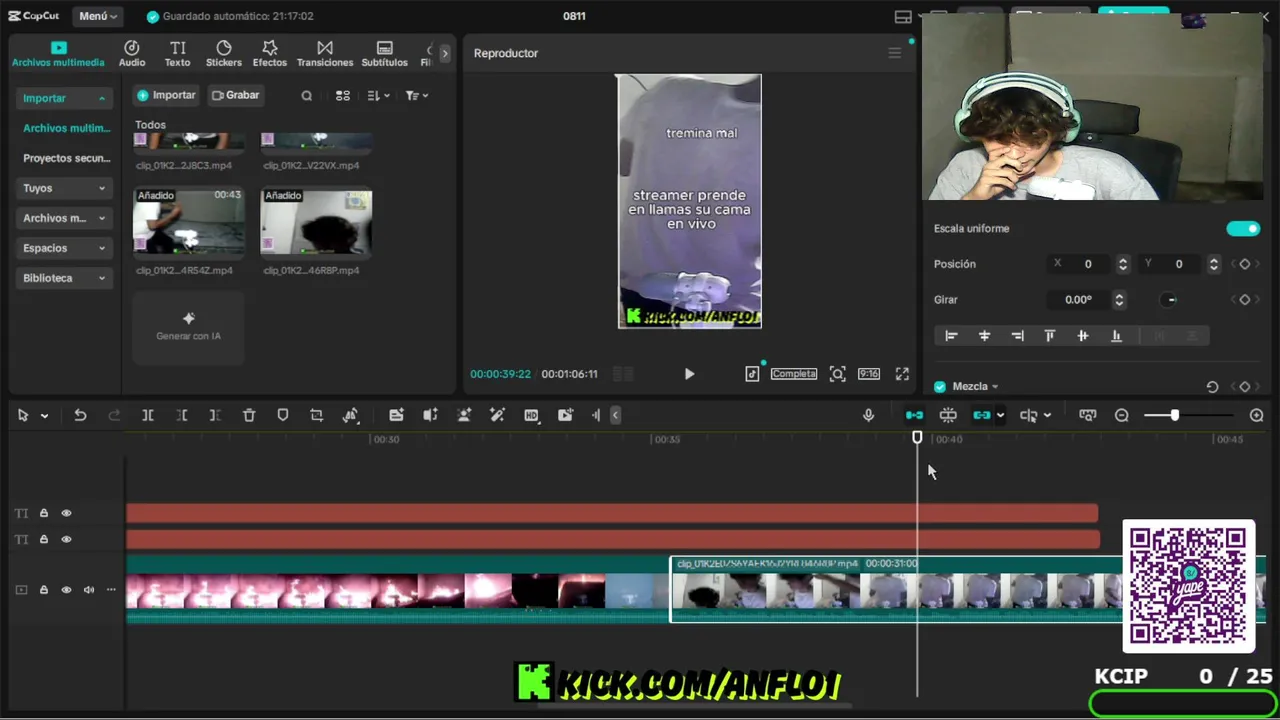Image resolution: width=1280 pixels, height=720 pixels.
Task: Switch to the Audio tab
Action: tap(132, 54)
